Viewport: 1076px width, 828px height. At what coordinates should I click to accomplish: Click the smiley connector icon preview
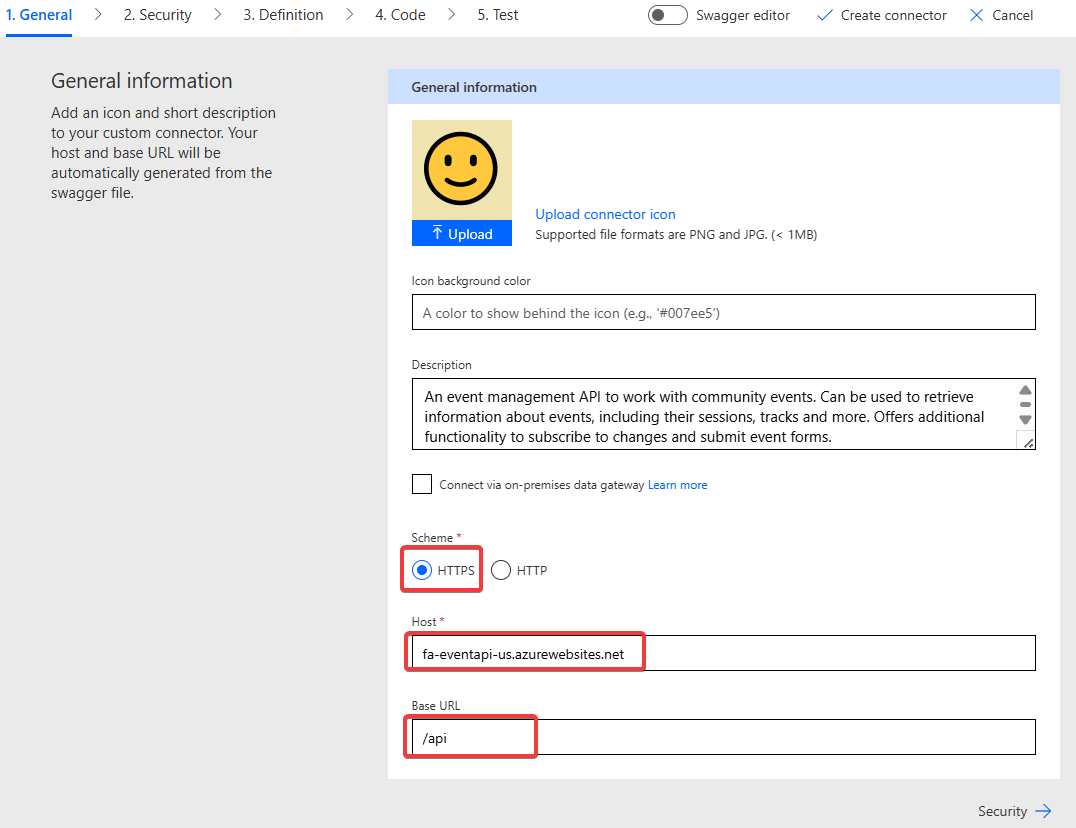coord(461,168)
